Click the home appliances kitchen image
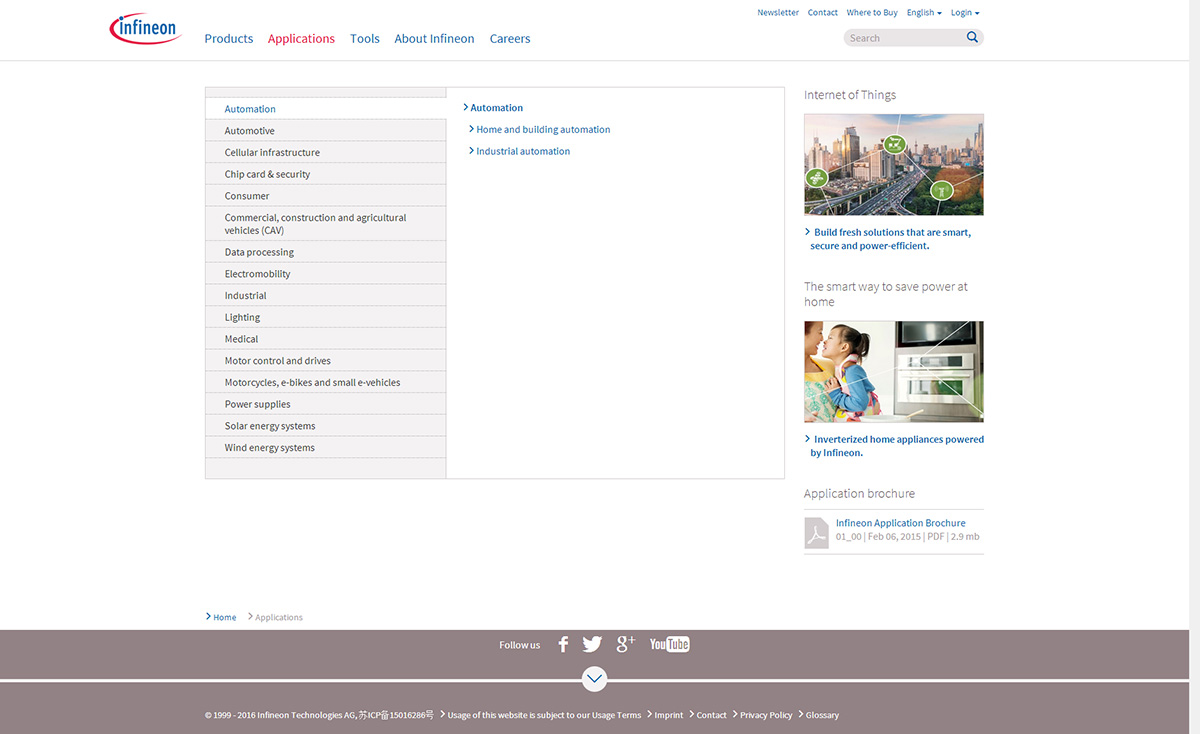The image size is (1200, 734). [893, 371]
